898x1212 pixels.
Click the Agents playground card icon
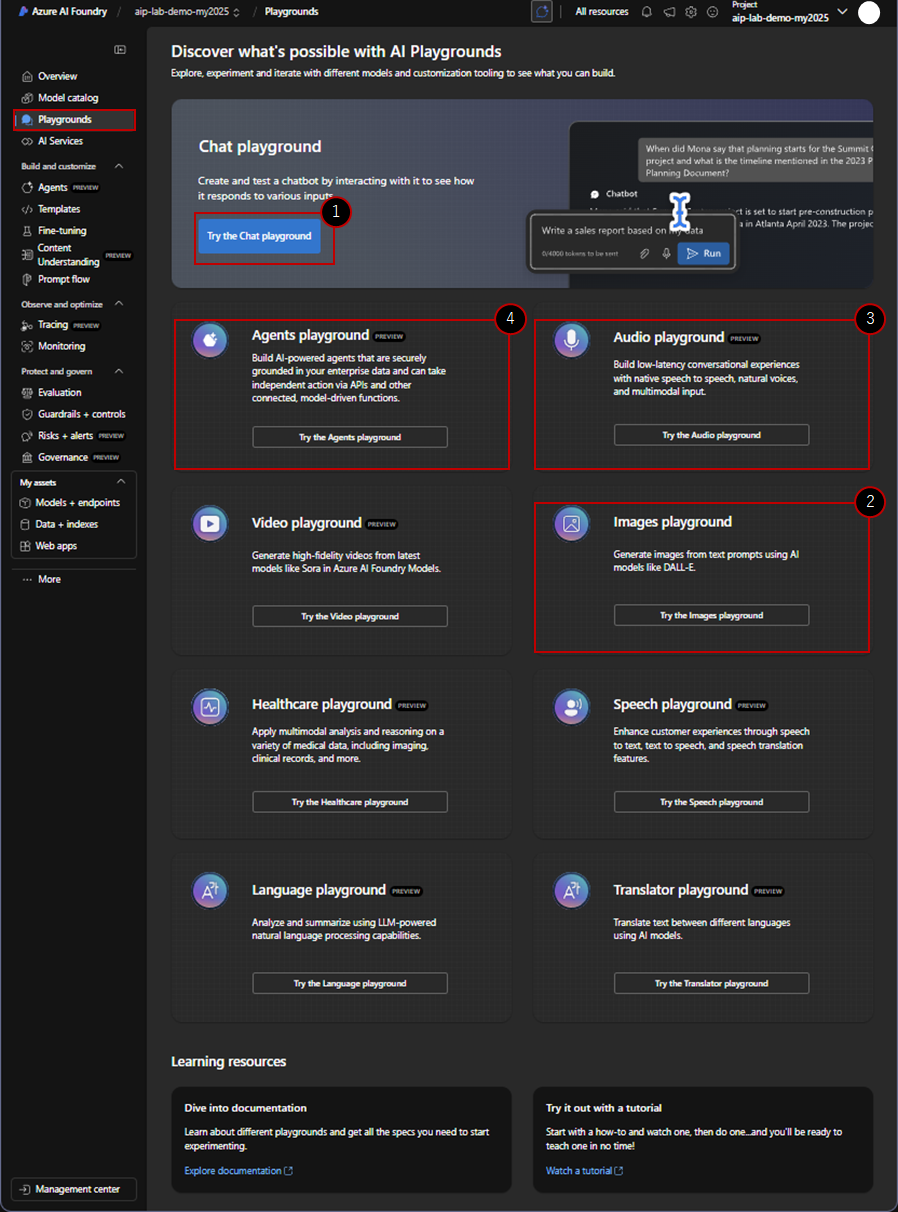click(x=210, y=340)
